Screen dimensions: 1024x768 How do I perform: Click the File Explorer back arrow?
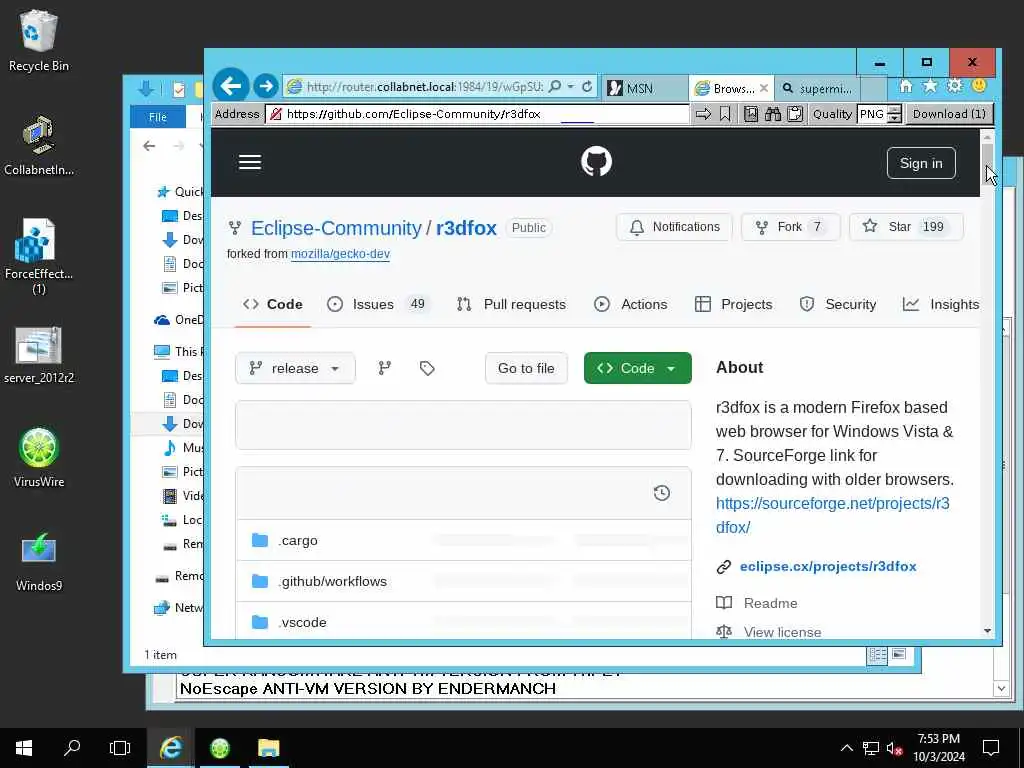coord(150,146)
